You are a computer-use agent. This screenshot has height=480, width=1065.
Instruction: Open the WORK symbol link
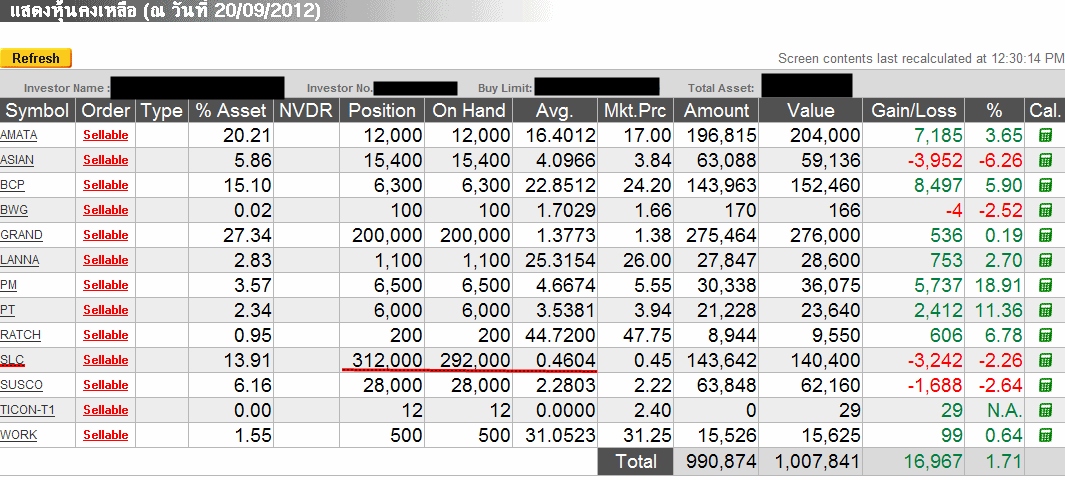(x=19, y=435)
